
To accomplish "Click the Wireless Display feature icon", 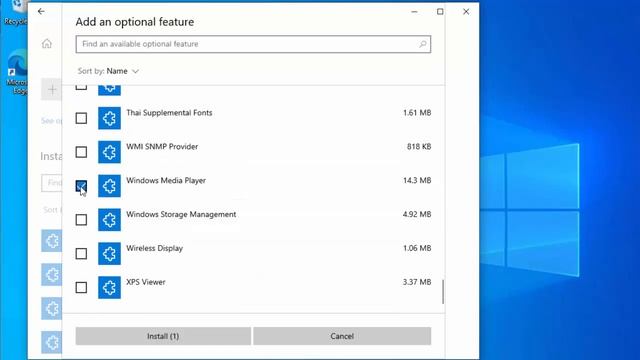I will coord(109,254).
